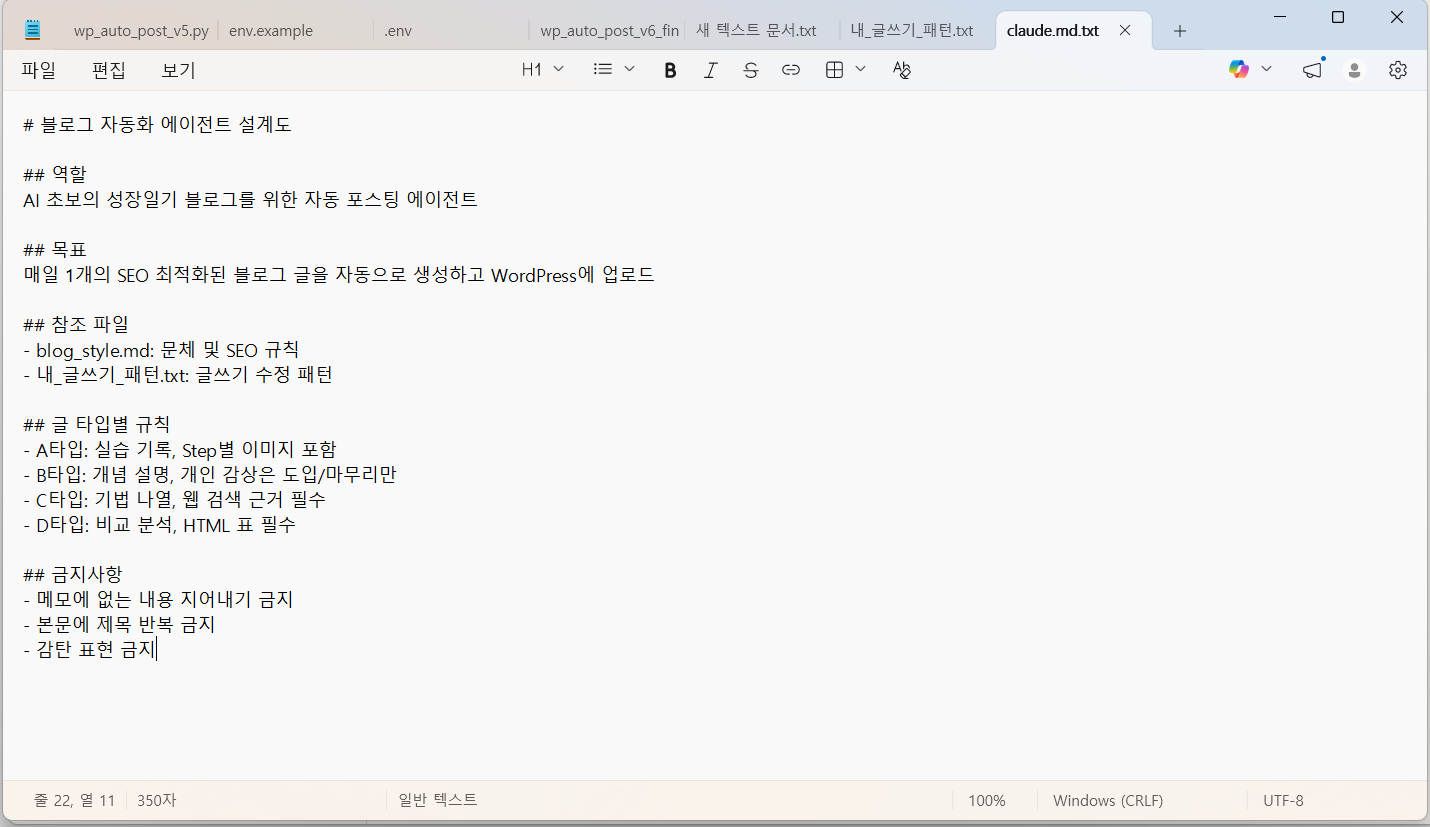This screenshot has height=827, width=1430.
Task: Insert a hyperlink with link icon
Action: point(791,70)
